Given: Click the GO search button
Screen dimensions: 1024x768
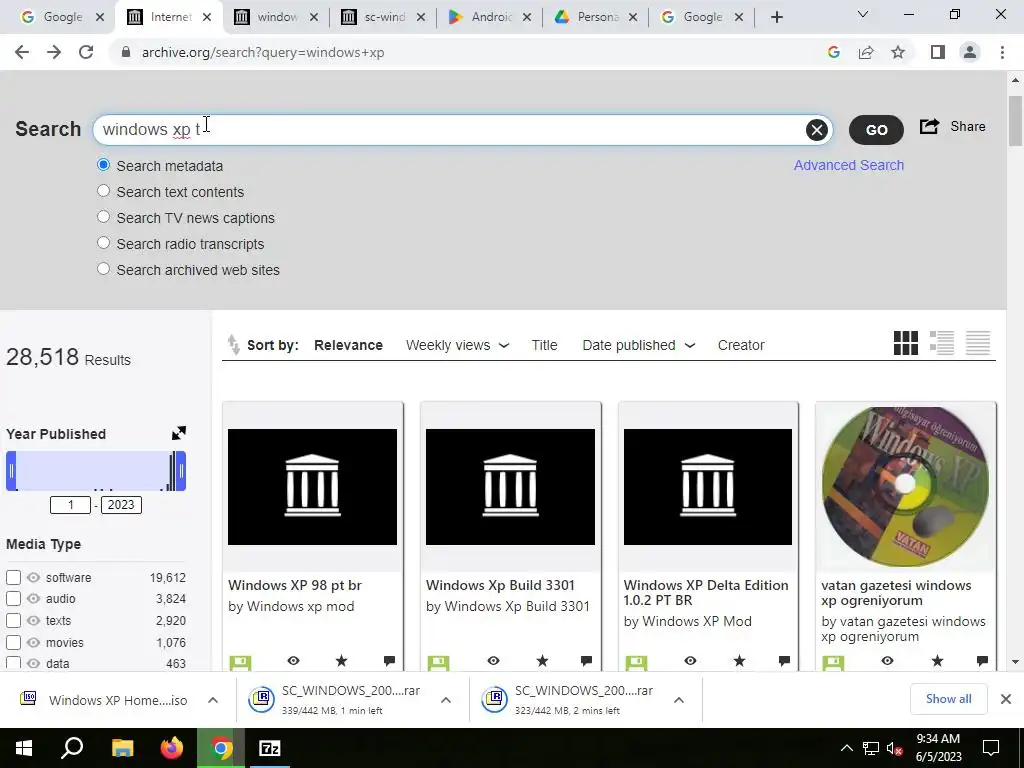Looking at the screenshot, I should click(x=876, y=130).
